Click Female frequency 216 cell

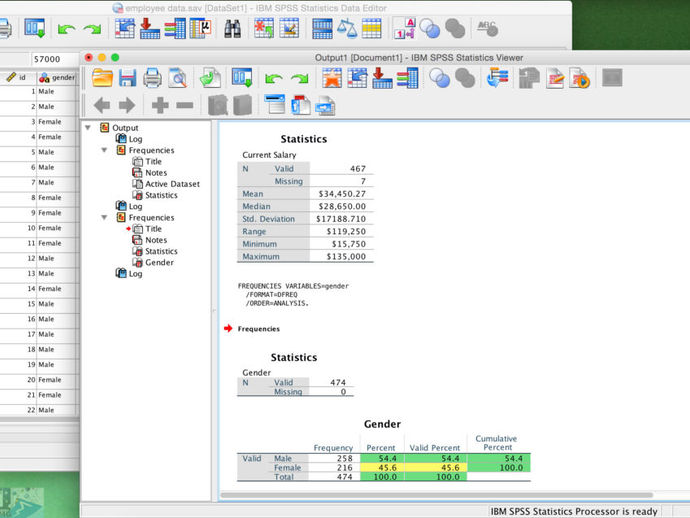pyautogui.click(x=345, y=468)
